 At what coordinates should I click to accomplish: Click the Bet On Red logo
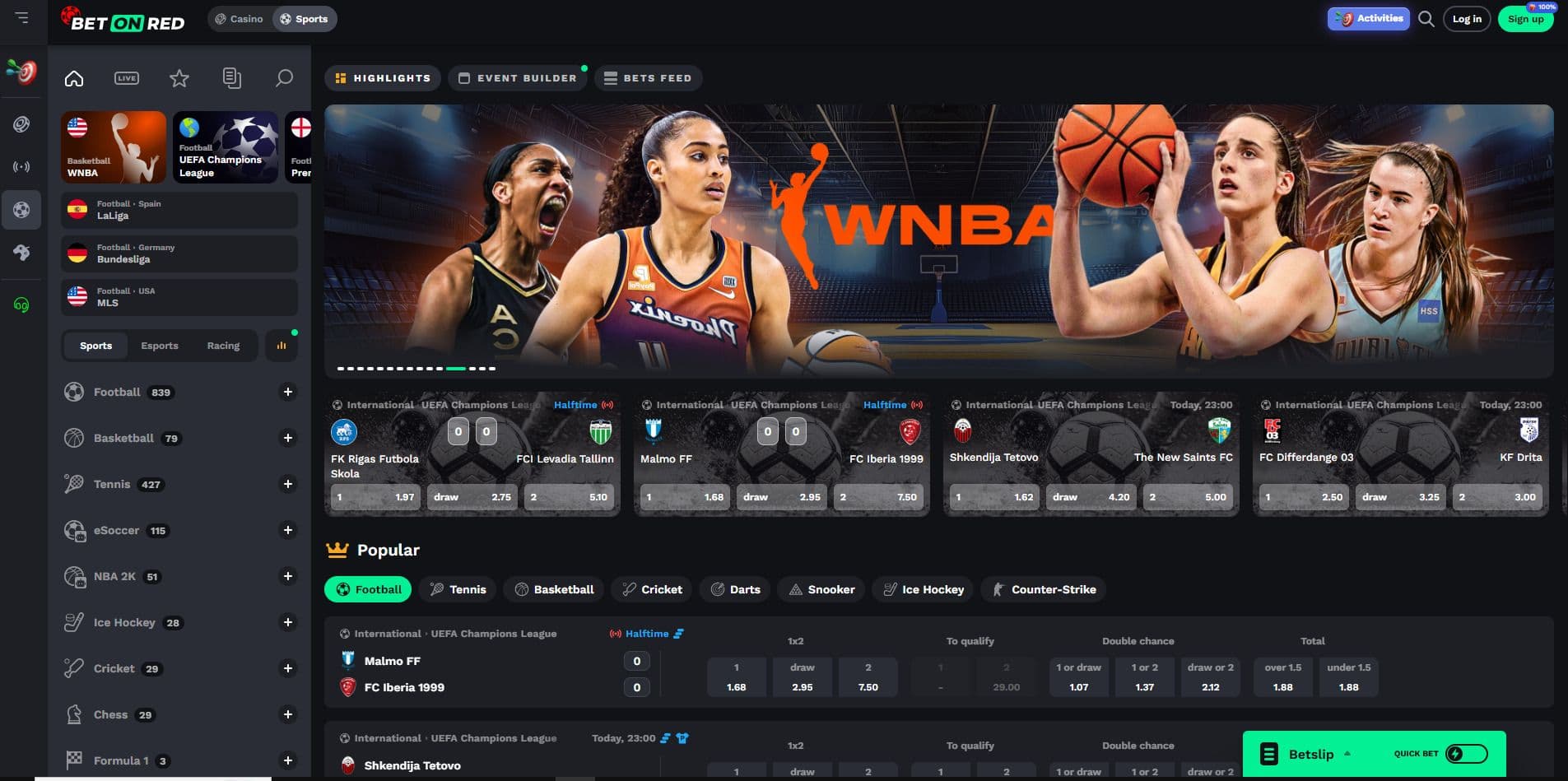[x=123, y=19]
